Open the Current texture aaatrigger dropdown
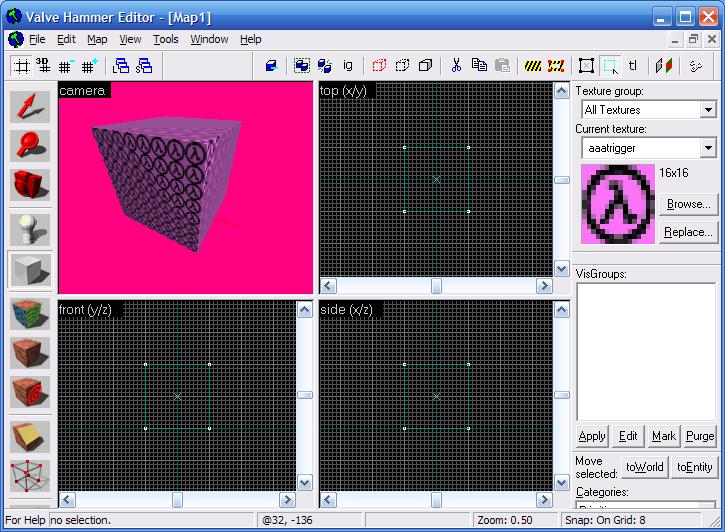This screenshot has width=725, height=532. pyautogui.click(x=708, y=148)
